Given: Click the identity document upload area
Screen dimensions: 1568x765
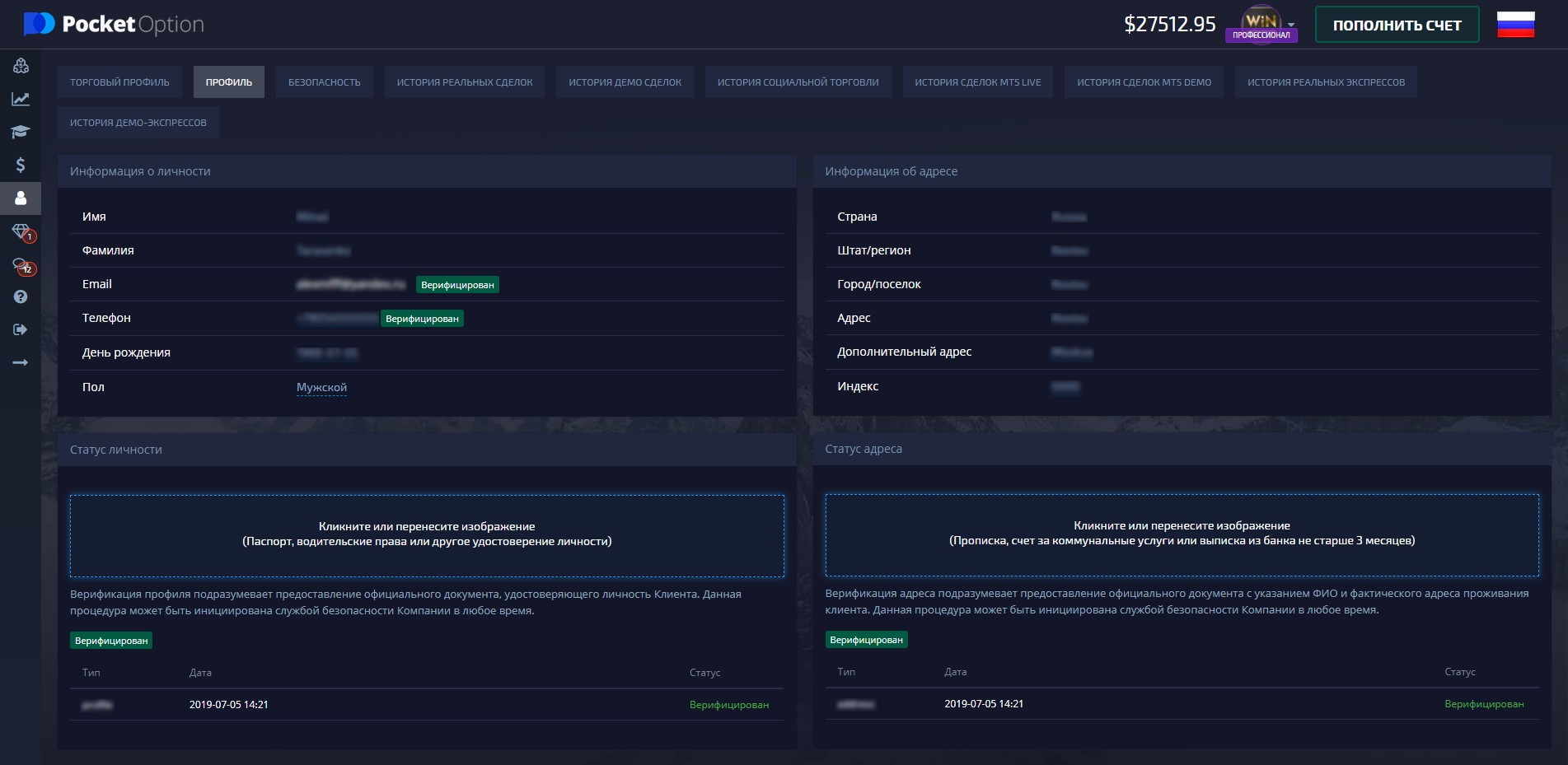Looking at the screenshot, I should (427, 535).
